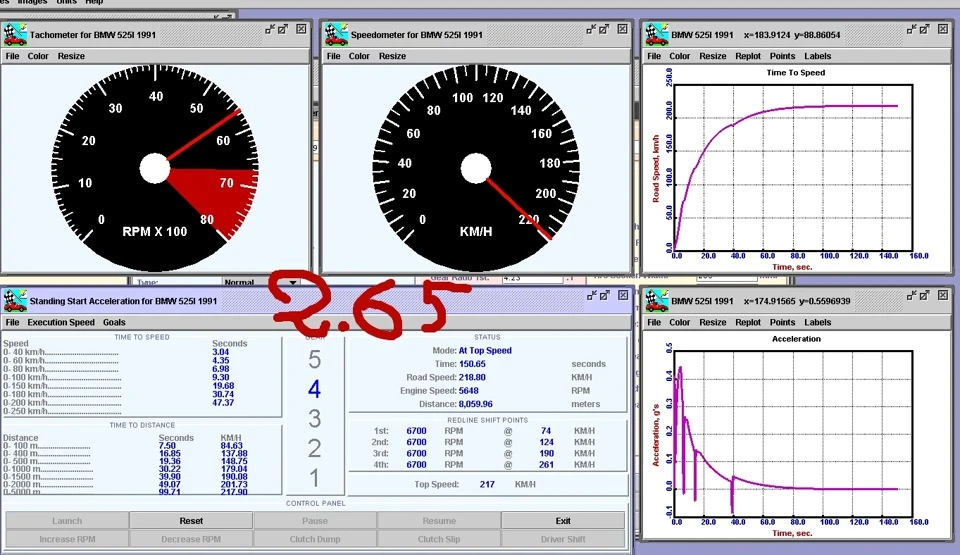The image size is (960, 555).
Task: Open Labels menu in Acceleration graph window
Action: [x=817, y=322]
